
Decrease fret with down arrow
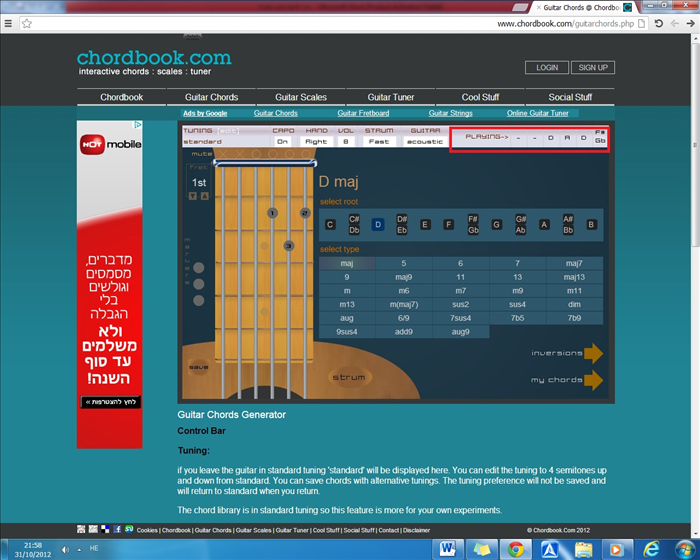click(193, 196)
